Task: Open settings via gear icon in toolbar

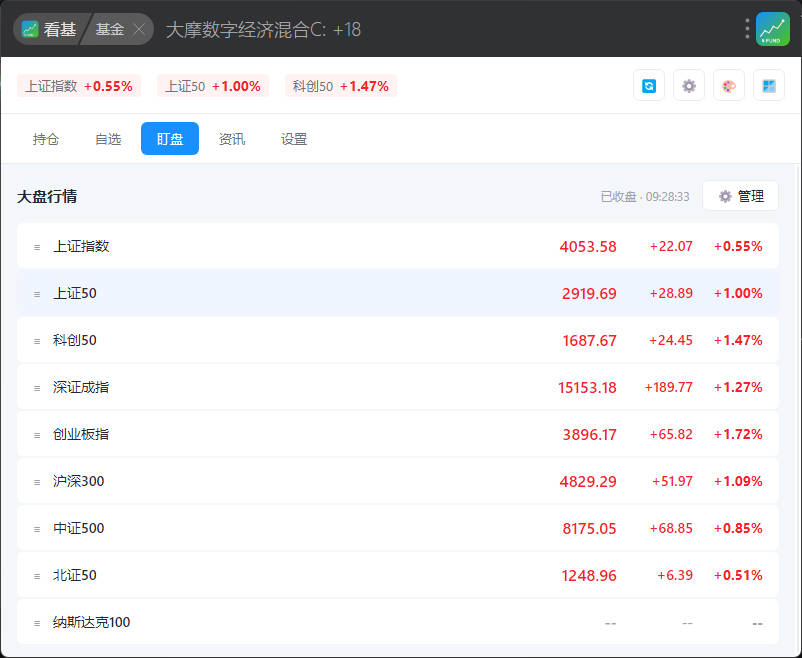Action: [688, 86]
